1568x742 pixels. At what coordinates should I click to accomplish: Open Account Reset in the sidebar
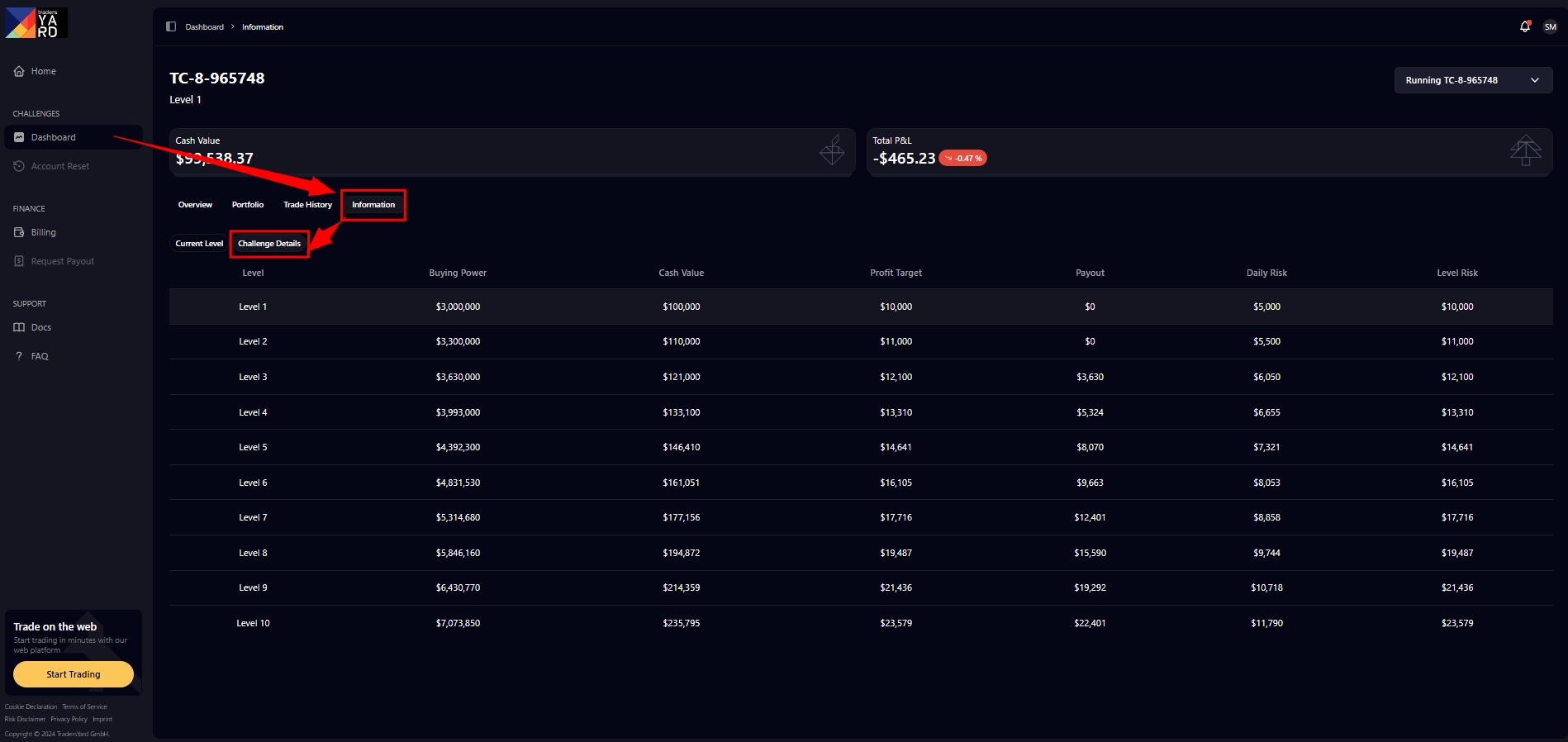tap(59, 166)
